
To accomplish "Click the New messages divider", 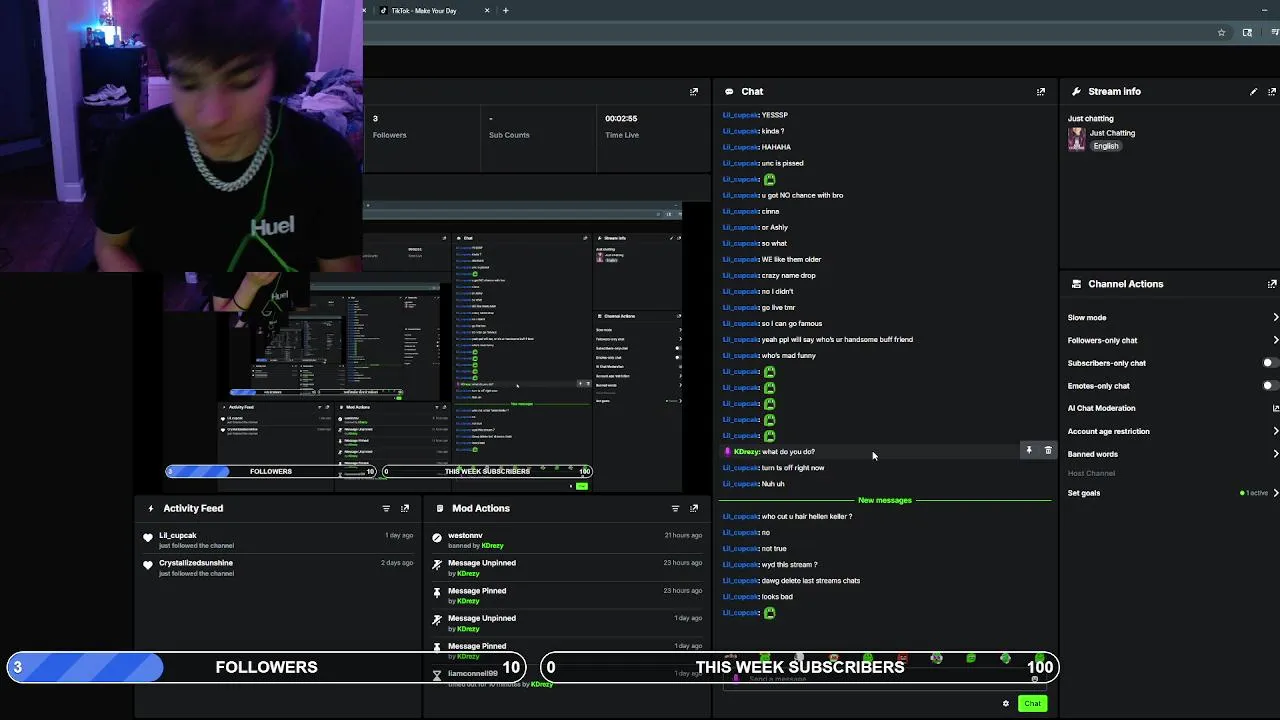I will (x=885, y=500).
